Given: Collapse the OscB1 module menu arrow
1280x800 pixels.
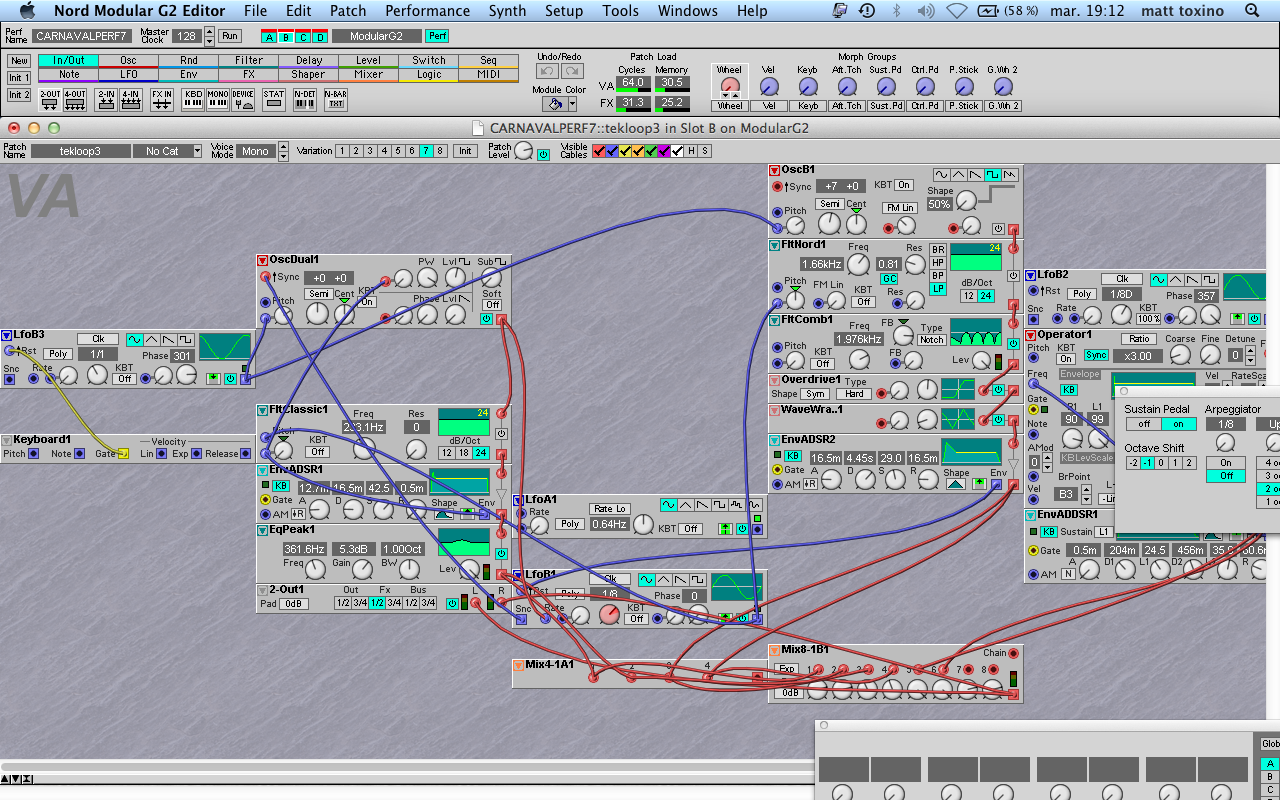Looking at the screenshot, I should click(774, 170).
